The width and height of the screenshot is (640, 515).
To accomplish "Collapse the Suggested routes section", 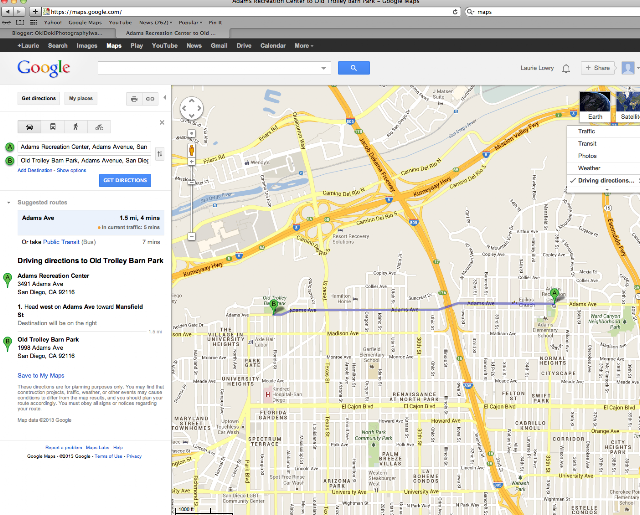I will click(x=9, y=202).
